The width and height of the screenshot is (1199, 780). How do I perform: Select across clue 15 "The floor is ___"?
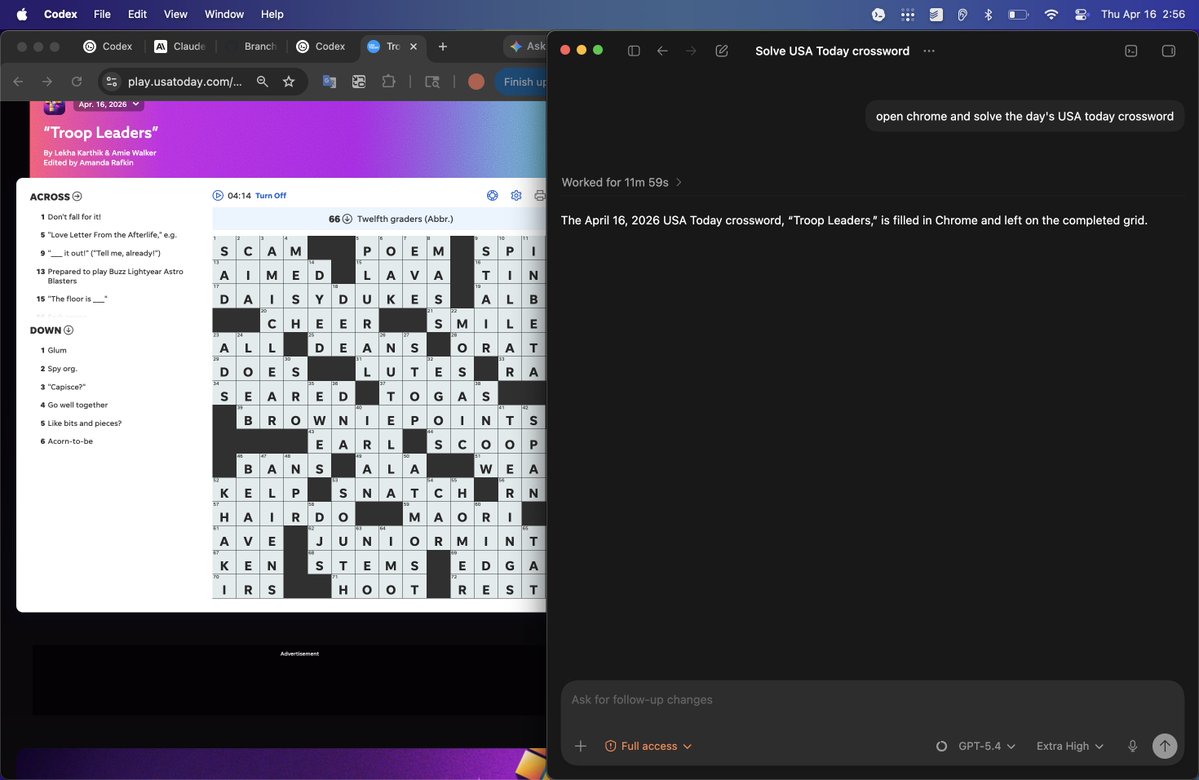click(72, 299)
